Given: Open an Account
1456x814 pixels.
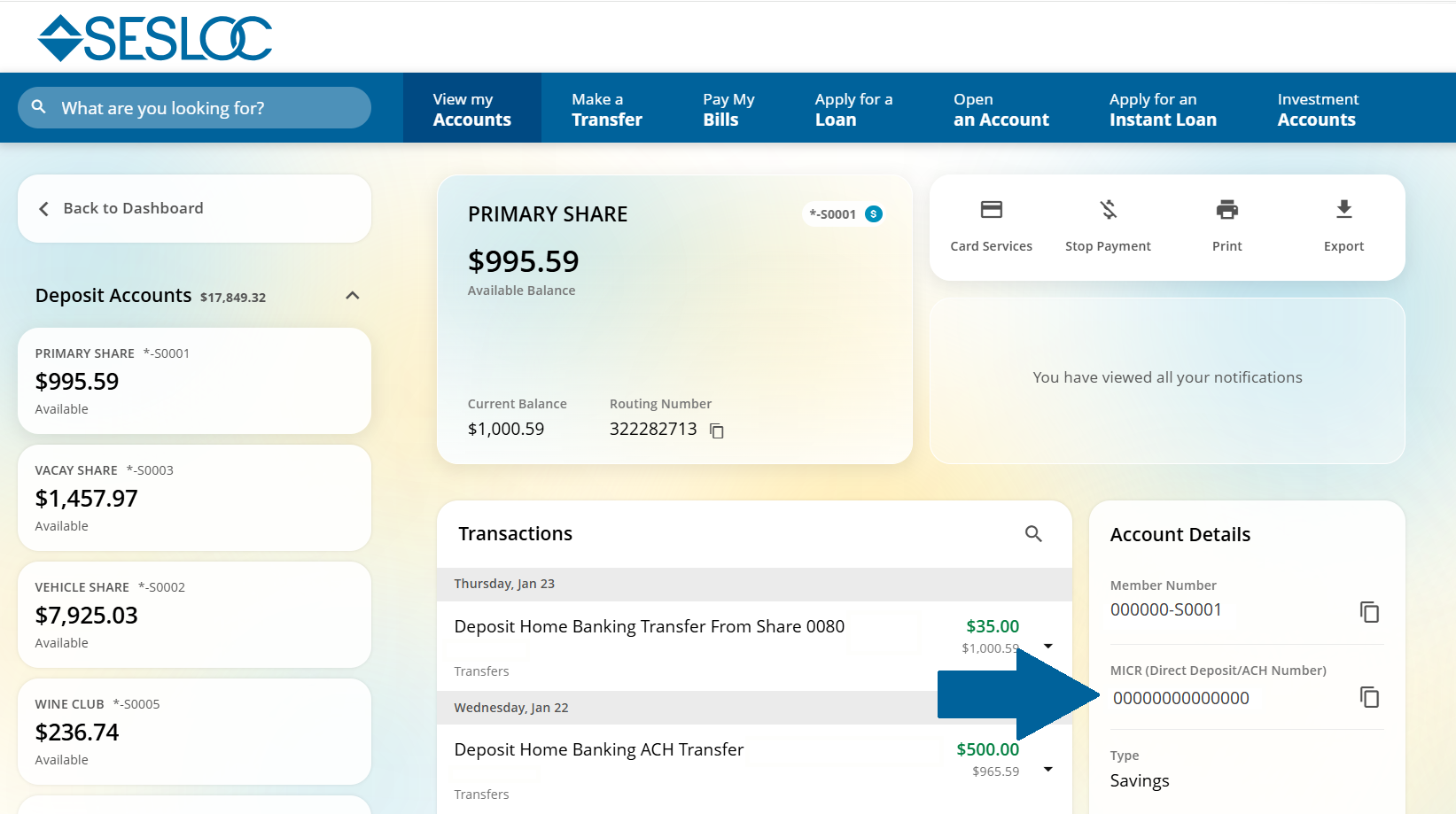Looking at the screenshot, I should click(x=1001, y=107).
